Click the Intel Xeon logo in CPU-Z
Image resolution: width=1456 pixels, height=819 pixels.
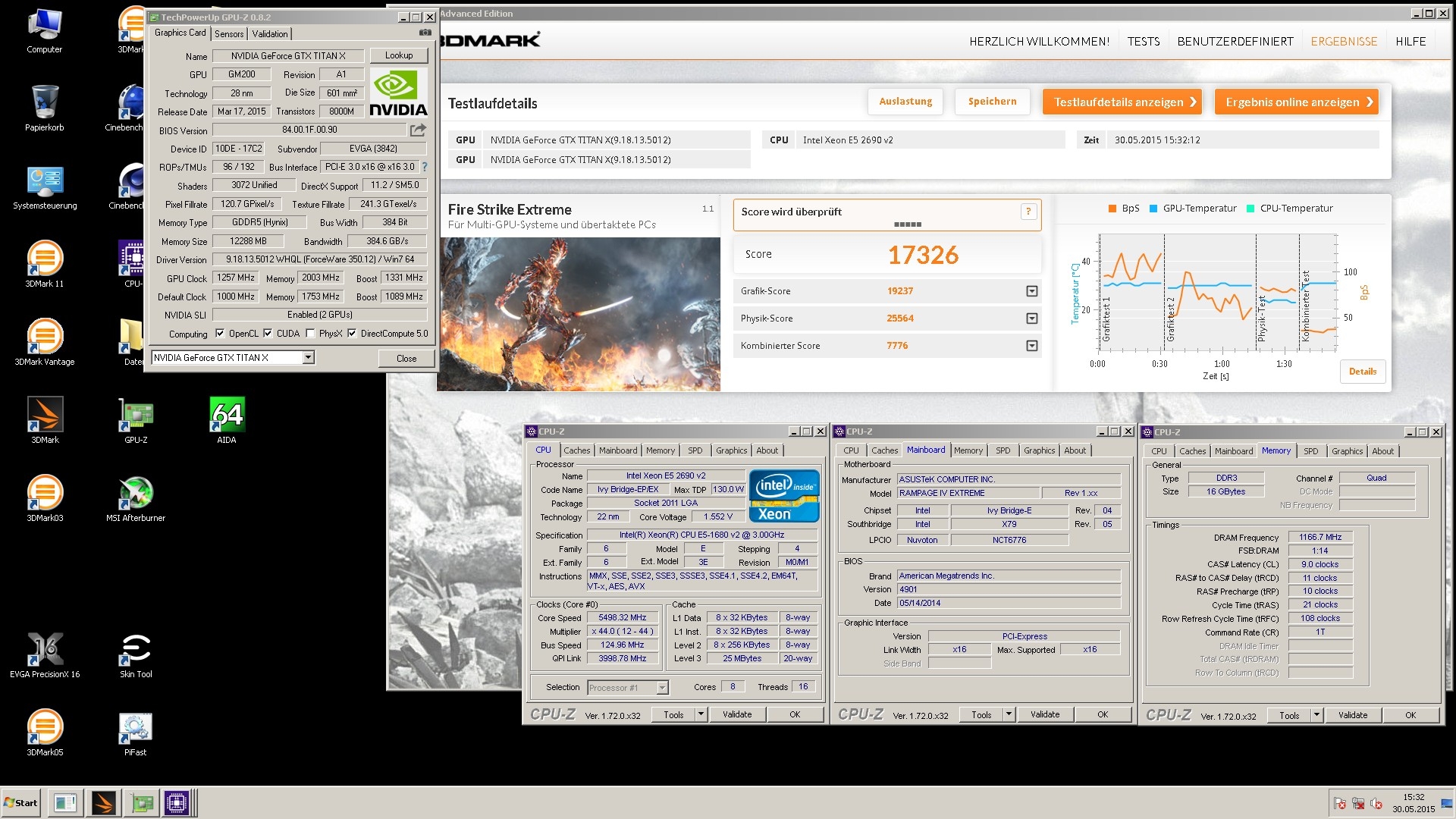(784, 496)
